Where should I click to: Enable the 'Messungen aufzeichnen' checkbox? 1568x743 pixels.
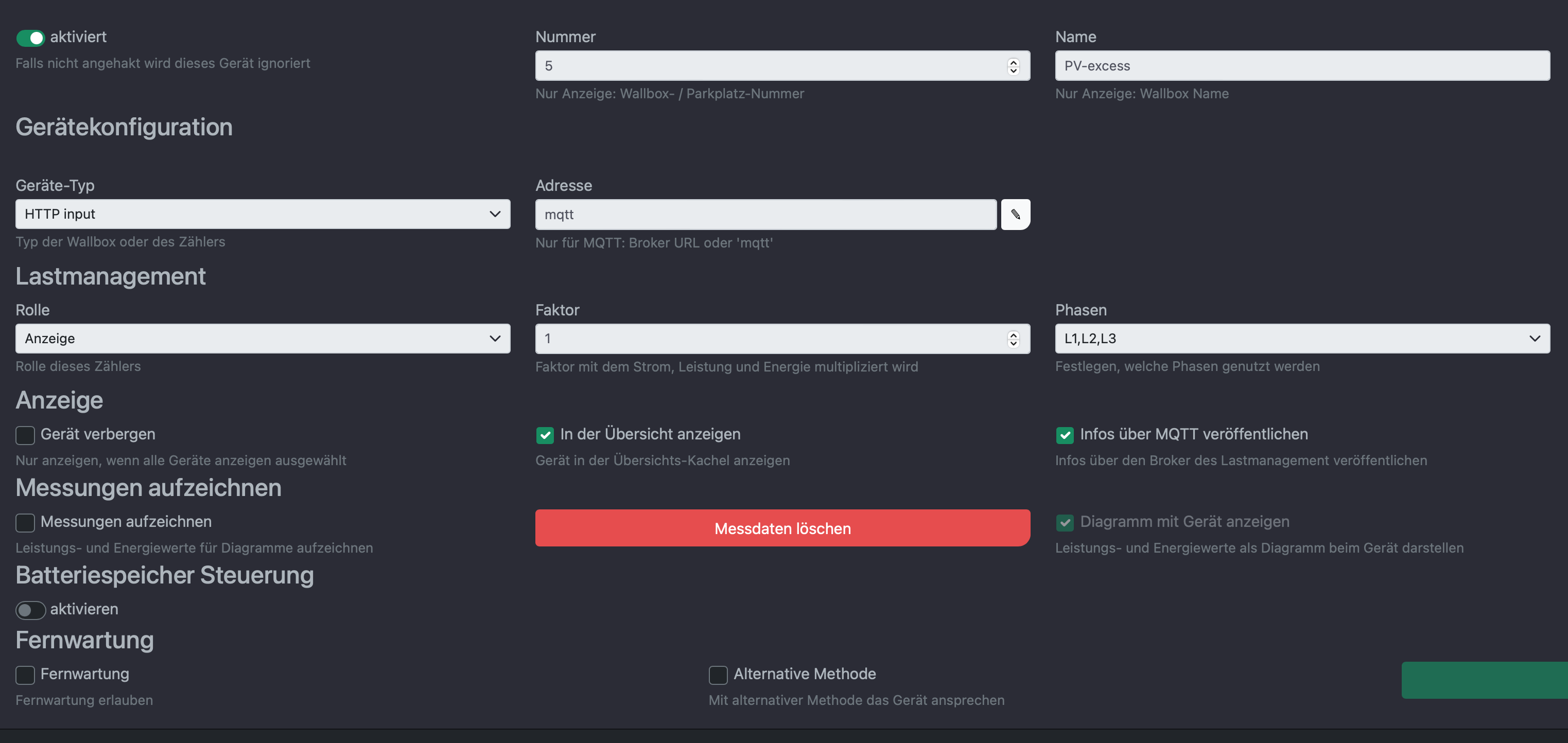[x=25, y=523]
